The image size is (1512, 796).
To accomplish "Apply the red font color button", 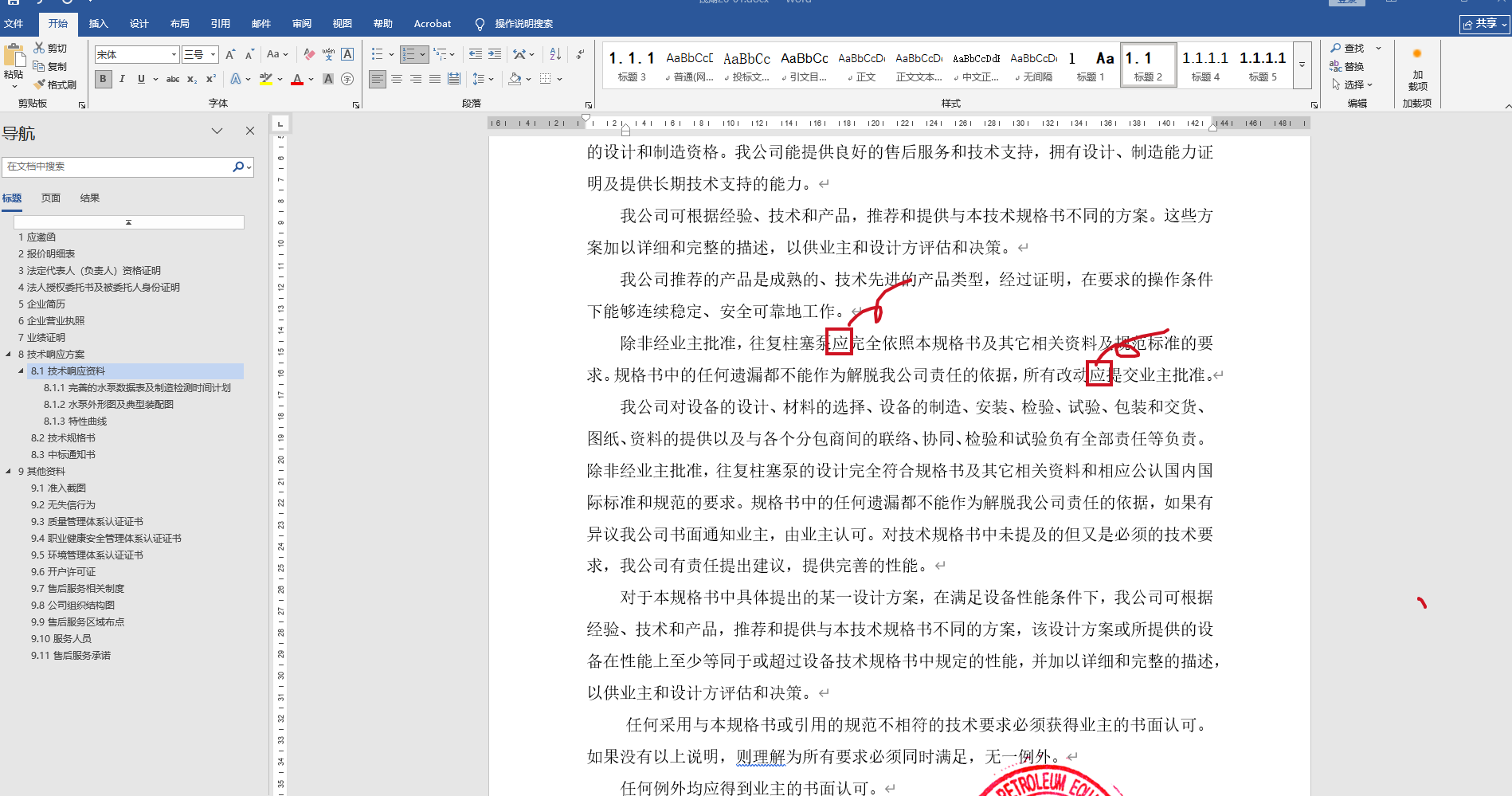I will (x=297, y=79).
